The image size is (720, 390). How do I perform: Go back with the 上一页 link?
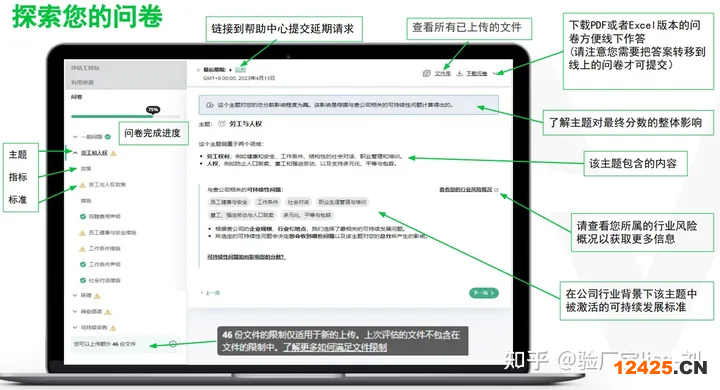[x=211, y=293]
